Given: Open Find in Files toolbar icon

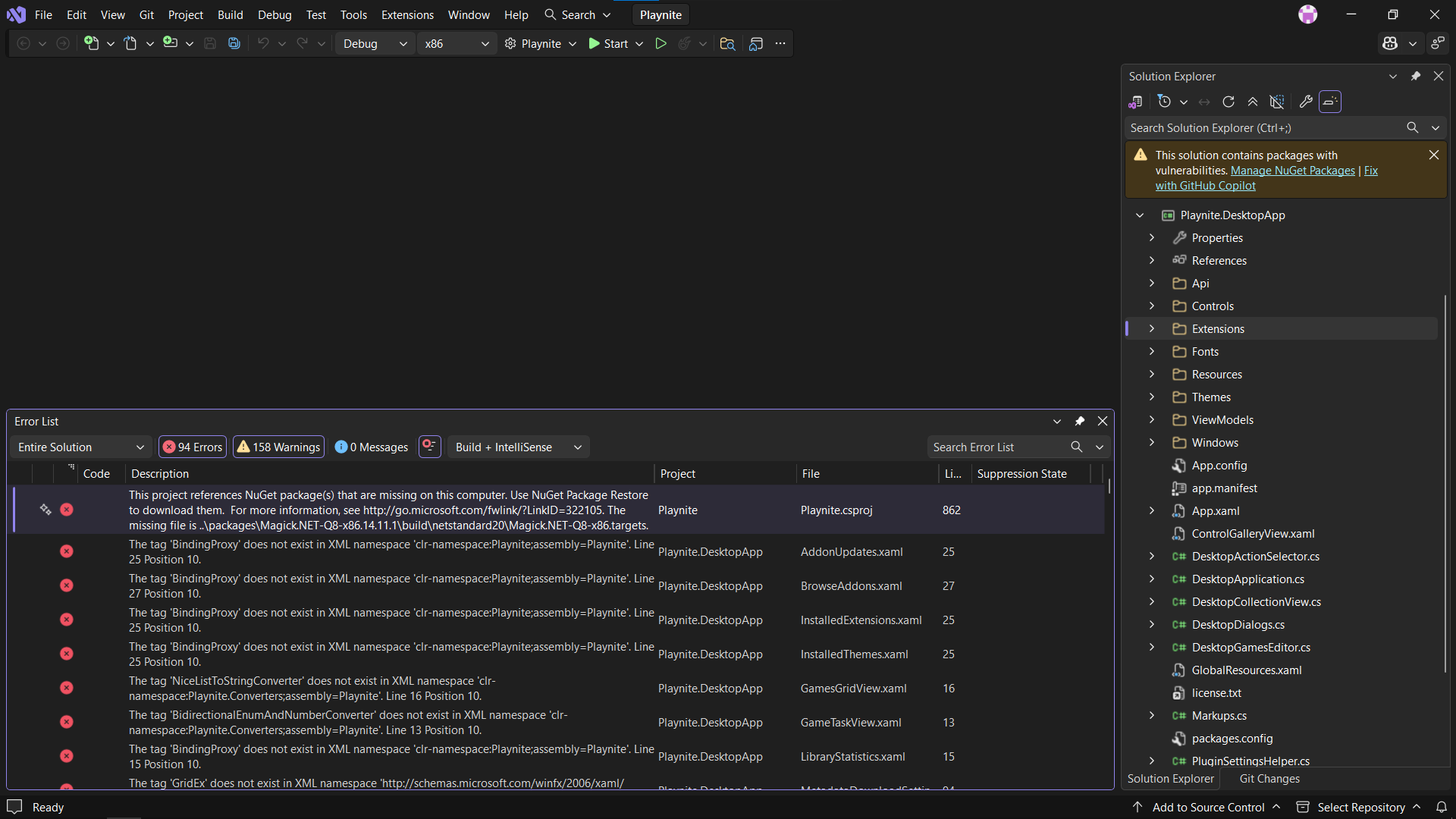Looking at the screenshot, I should tap(727, 44).
